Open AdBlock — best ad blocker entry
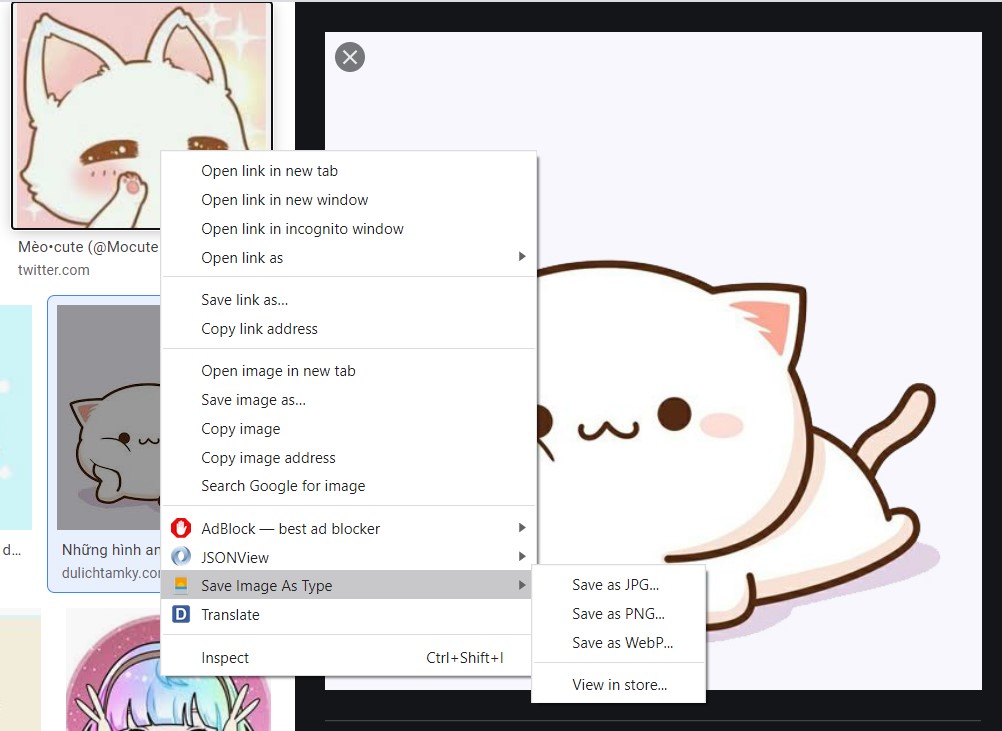1002x731 pixels. click(x=348, y=528)
